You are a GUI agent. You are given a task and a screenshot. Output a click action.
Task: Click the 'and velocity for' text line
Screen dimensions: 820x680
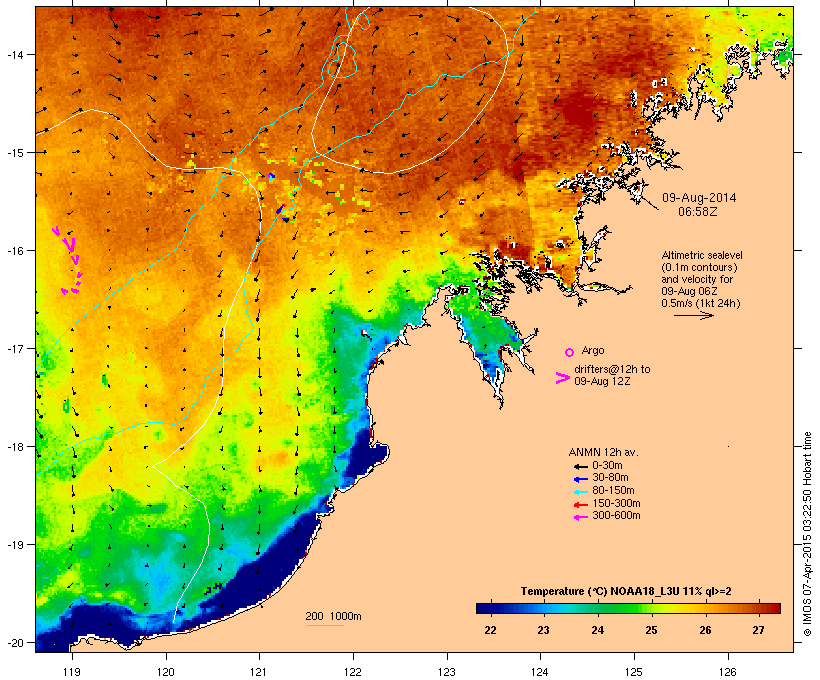697,279
